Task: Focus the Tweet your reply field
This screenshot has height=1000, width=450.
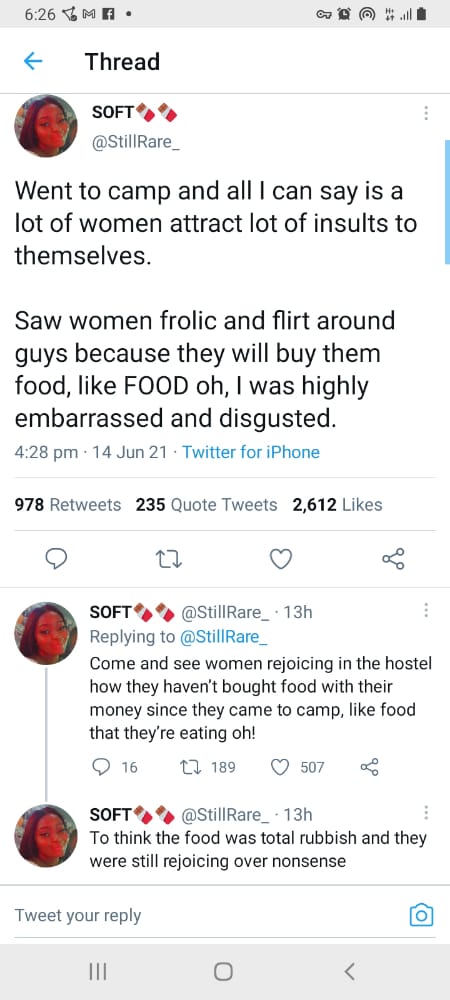Action: coord(204,915)
